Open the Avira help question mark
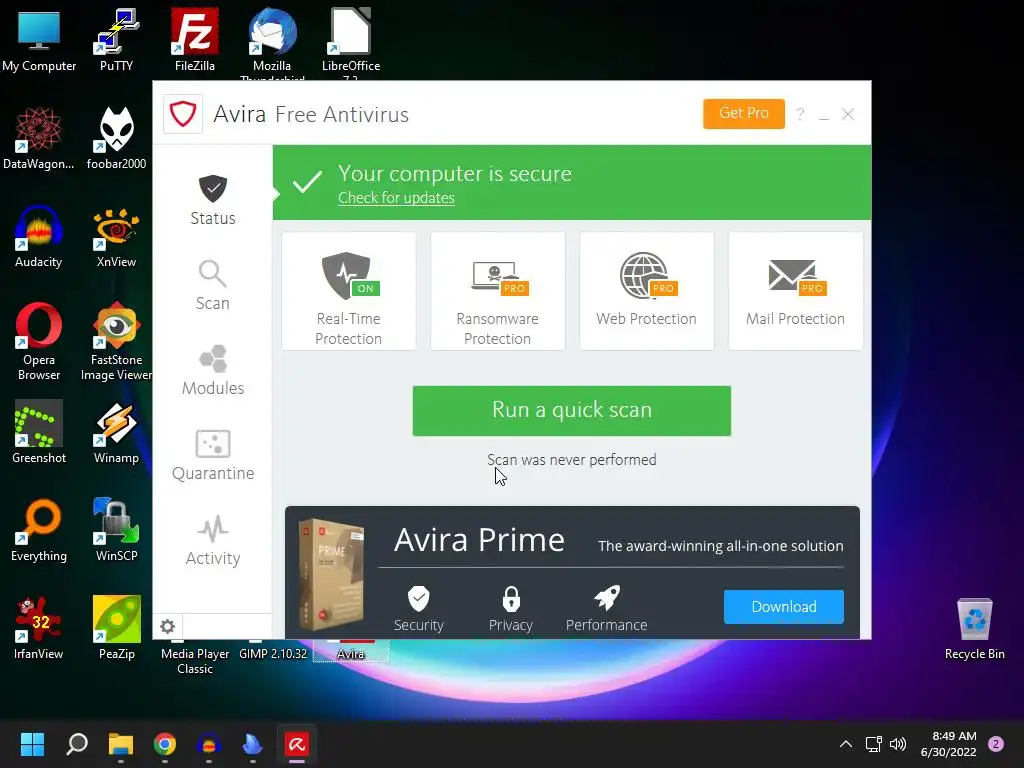1024x768 pixels. [x=800, y=114]
